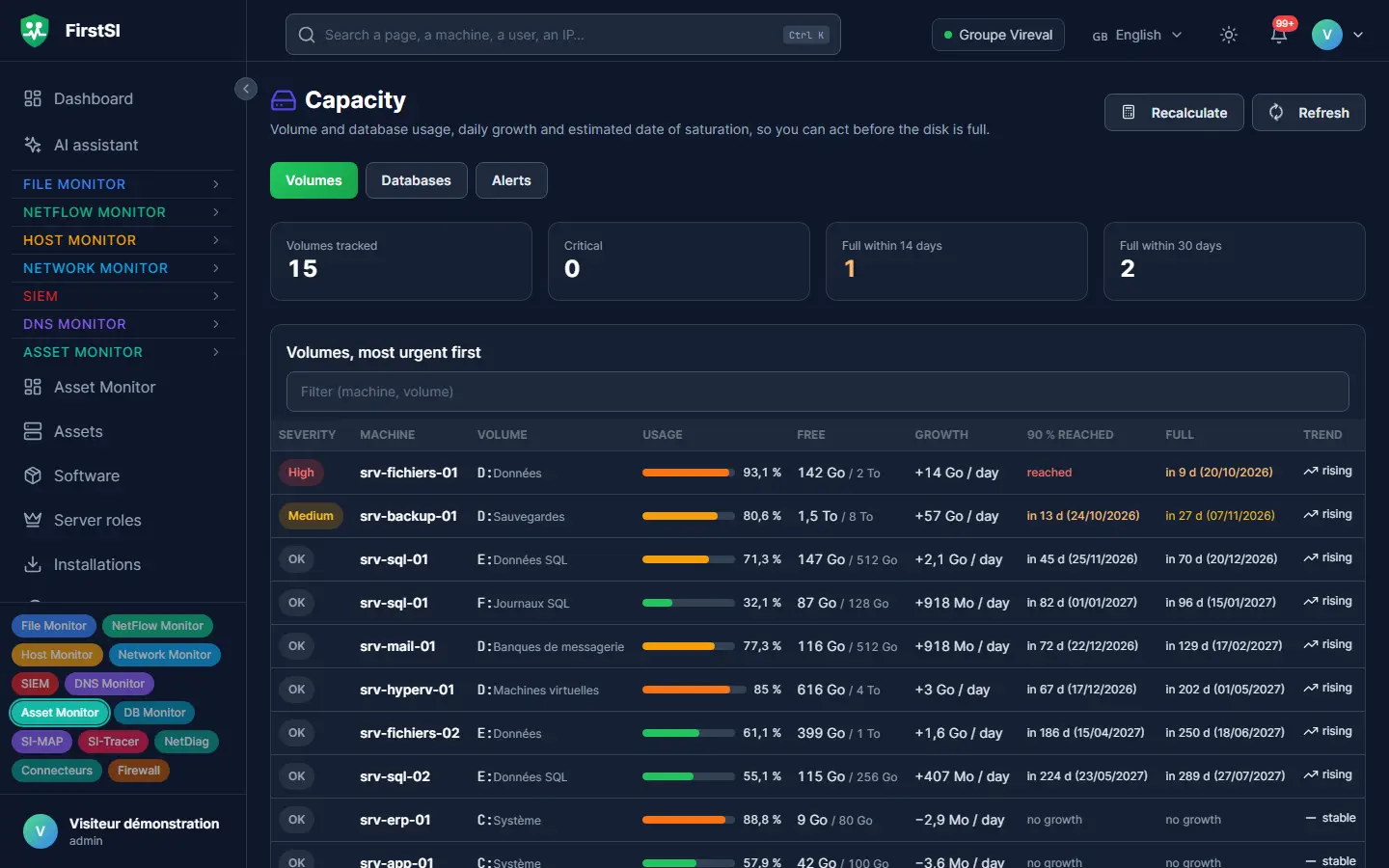Expand the NETFLOW MONITOR section
The width and height of the screenshot is (1389, 868).
click(x=123, y=212)
